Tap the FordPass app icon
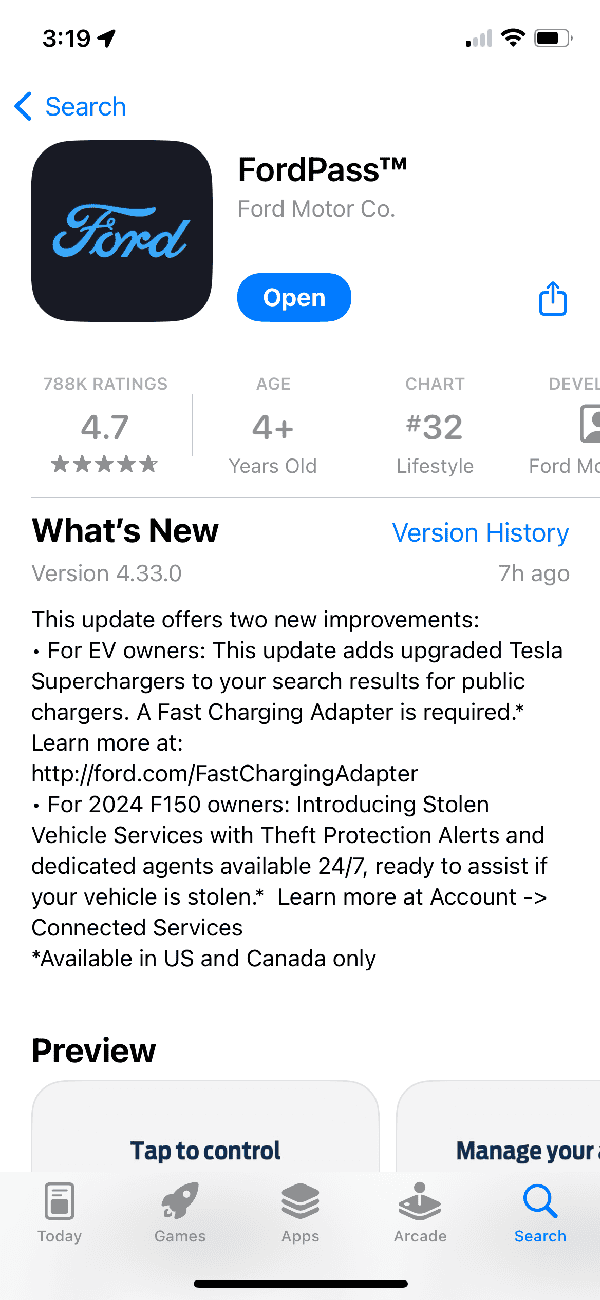600x1300 pixels. (x=122, y=231)
